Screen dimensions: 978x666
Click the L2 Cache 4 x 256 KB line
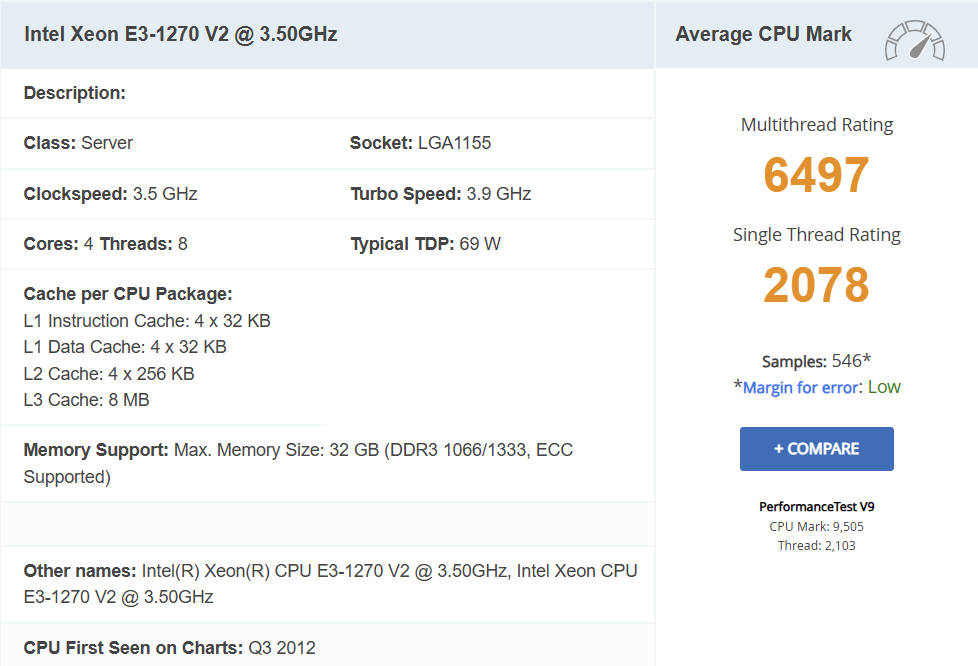coord(109,374)
